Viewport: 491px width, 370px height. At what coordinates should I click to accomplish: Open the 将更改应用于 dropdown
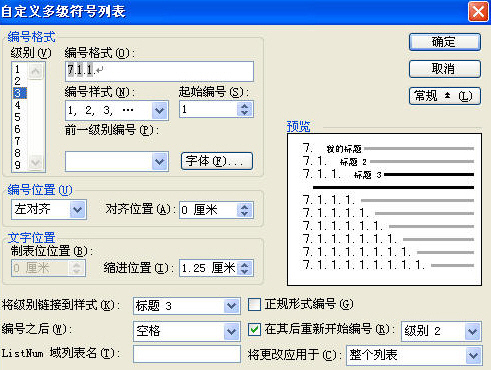pyautogui.click(x=473, y=356)
